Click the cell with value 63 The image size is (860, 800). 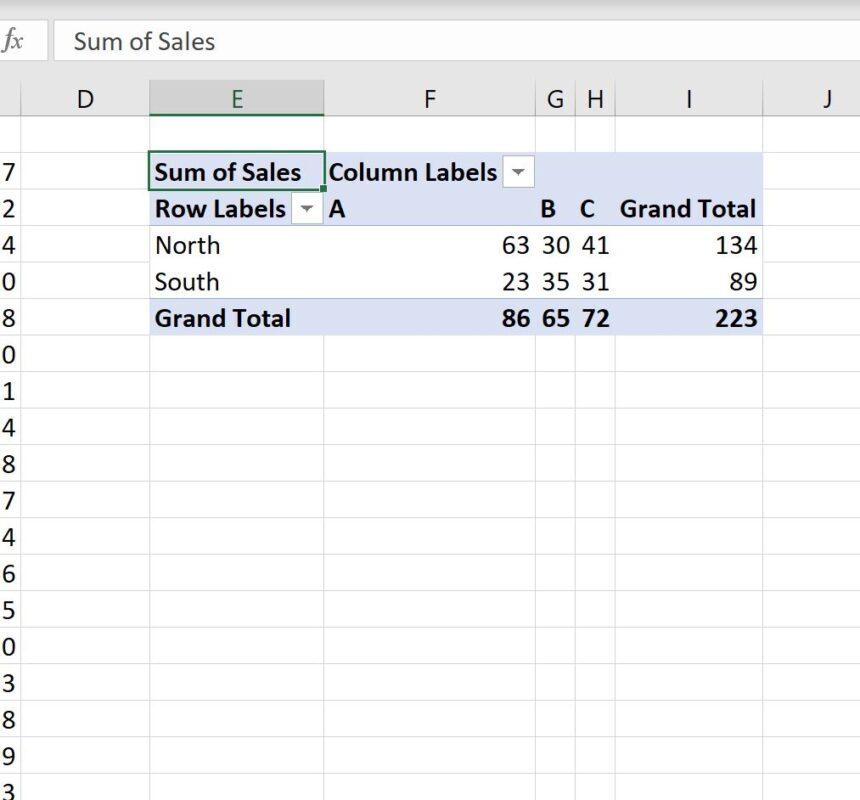[x=429, y=245]
